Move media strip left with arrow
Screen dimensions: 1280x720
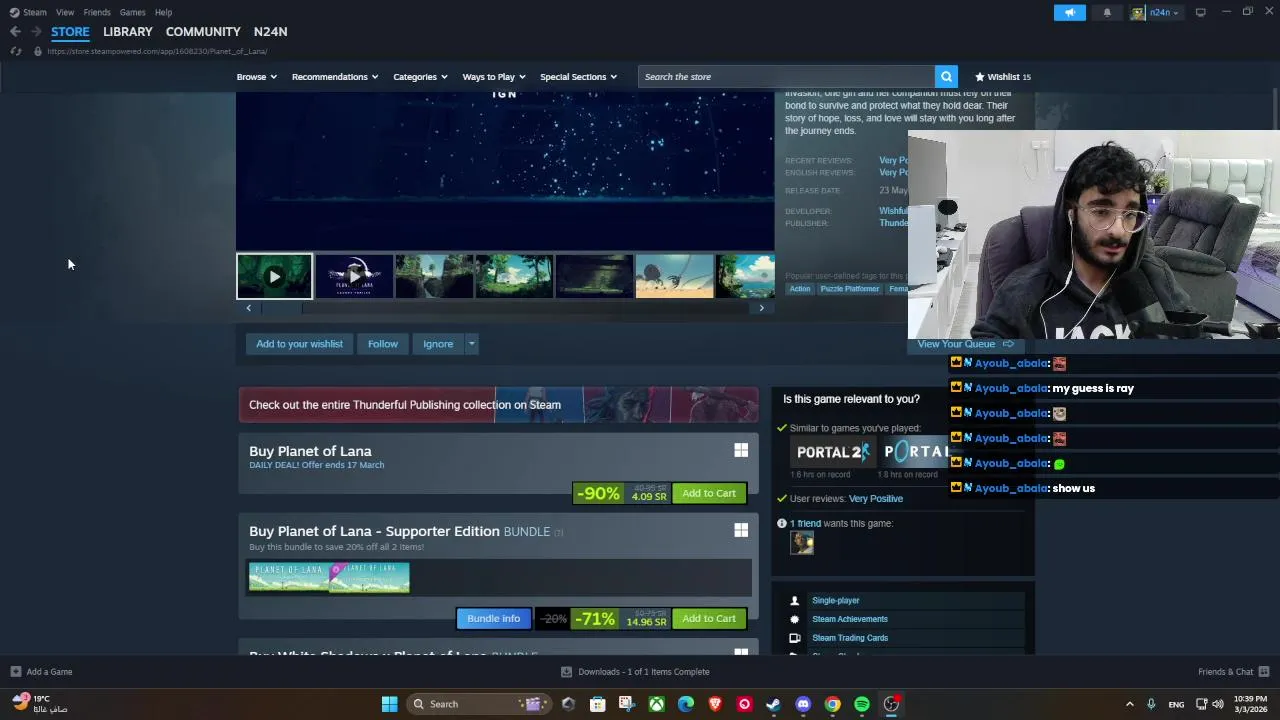pos(249,308)
